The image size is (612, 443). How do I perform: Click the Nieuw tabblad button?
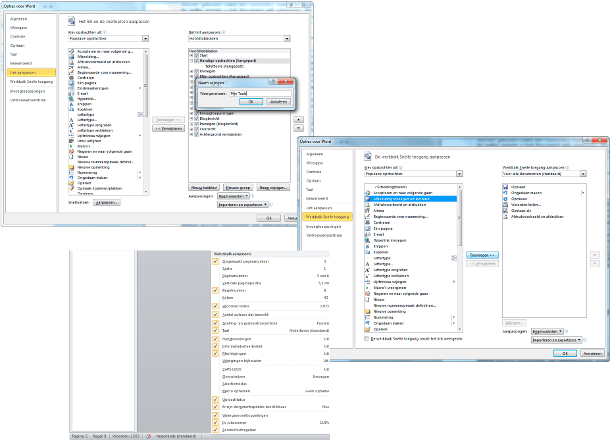(204, 188)
